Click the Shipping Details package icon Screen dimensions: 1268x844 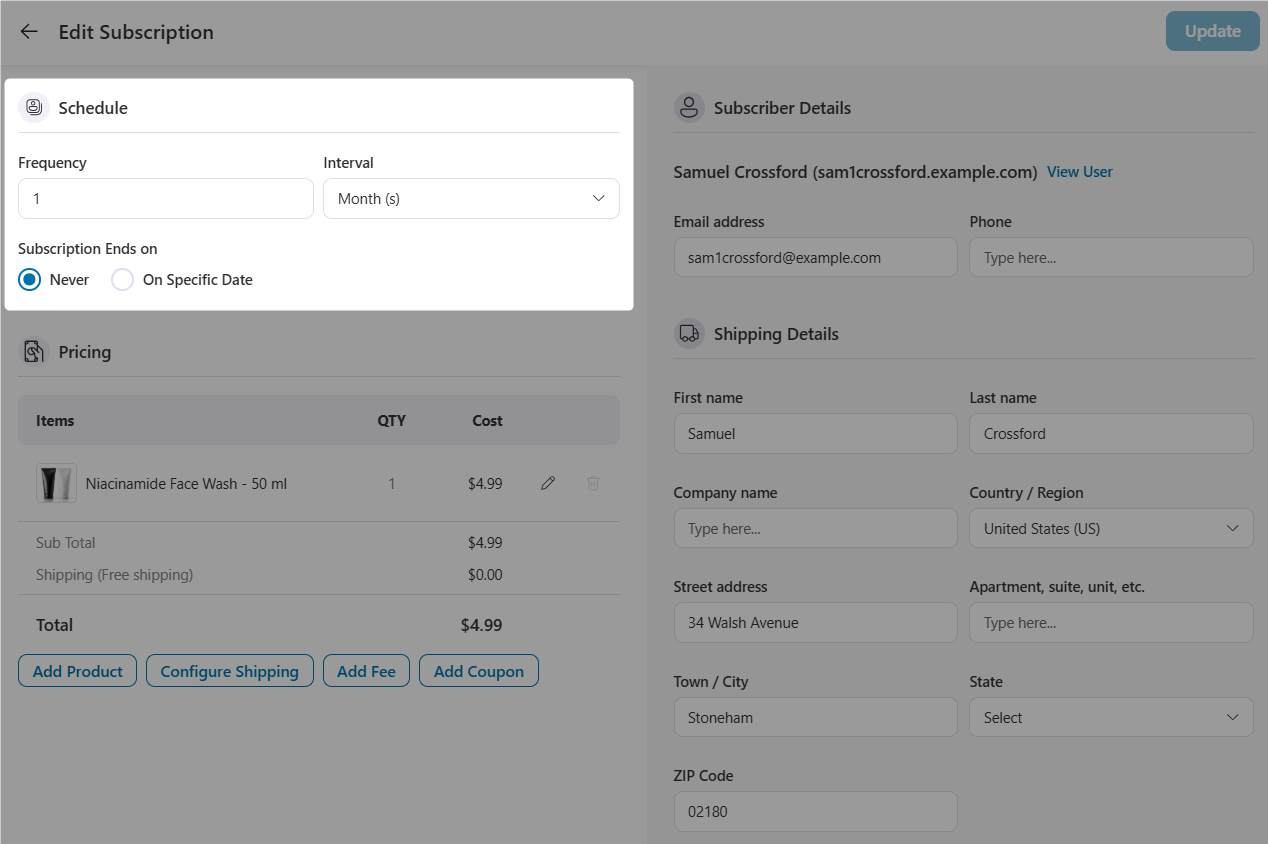tap(689, 333)
